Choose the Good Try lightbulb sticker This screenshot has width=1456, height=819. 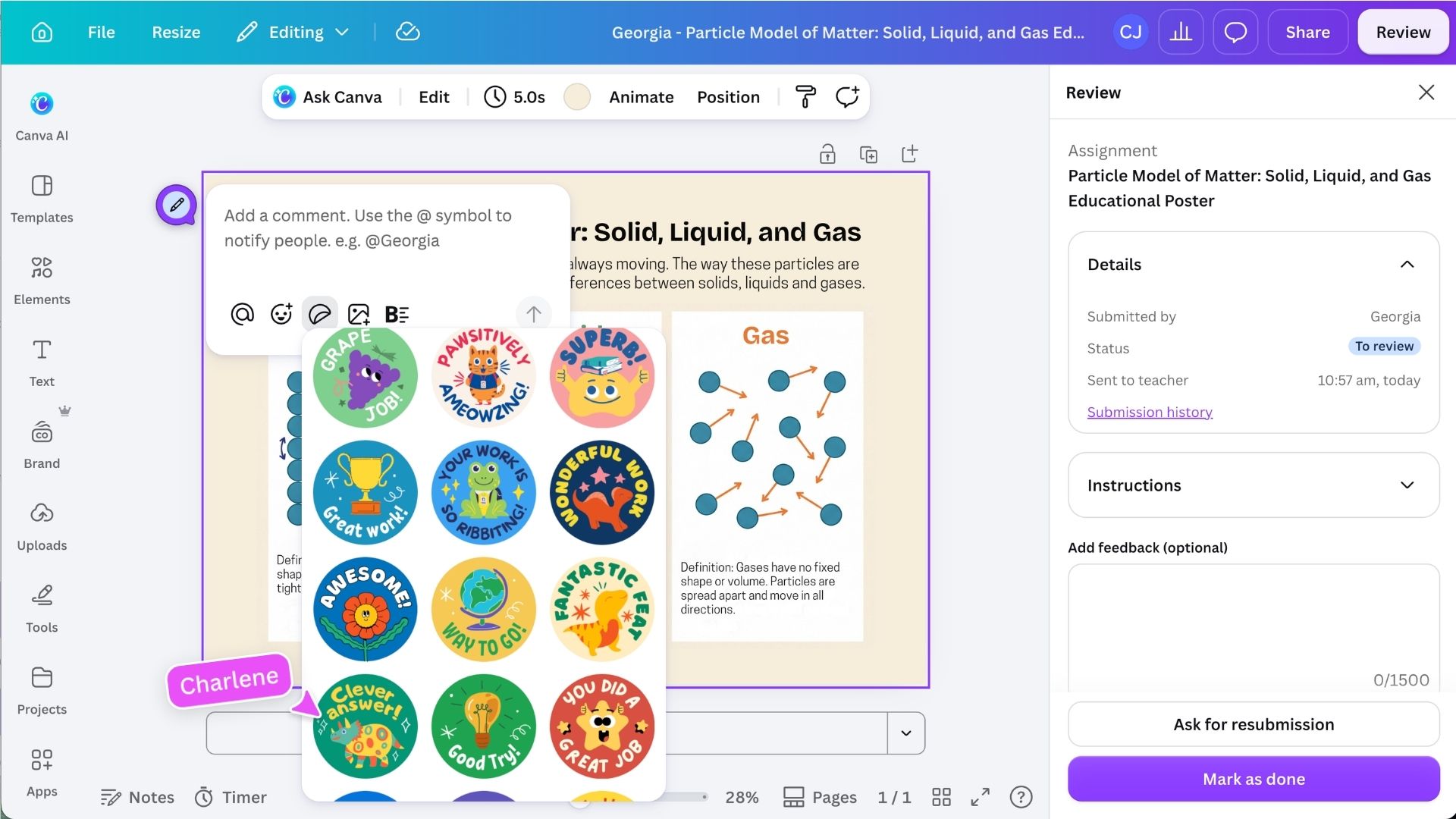(484, 726)
